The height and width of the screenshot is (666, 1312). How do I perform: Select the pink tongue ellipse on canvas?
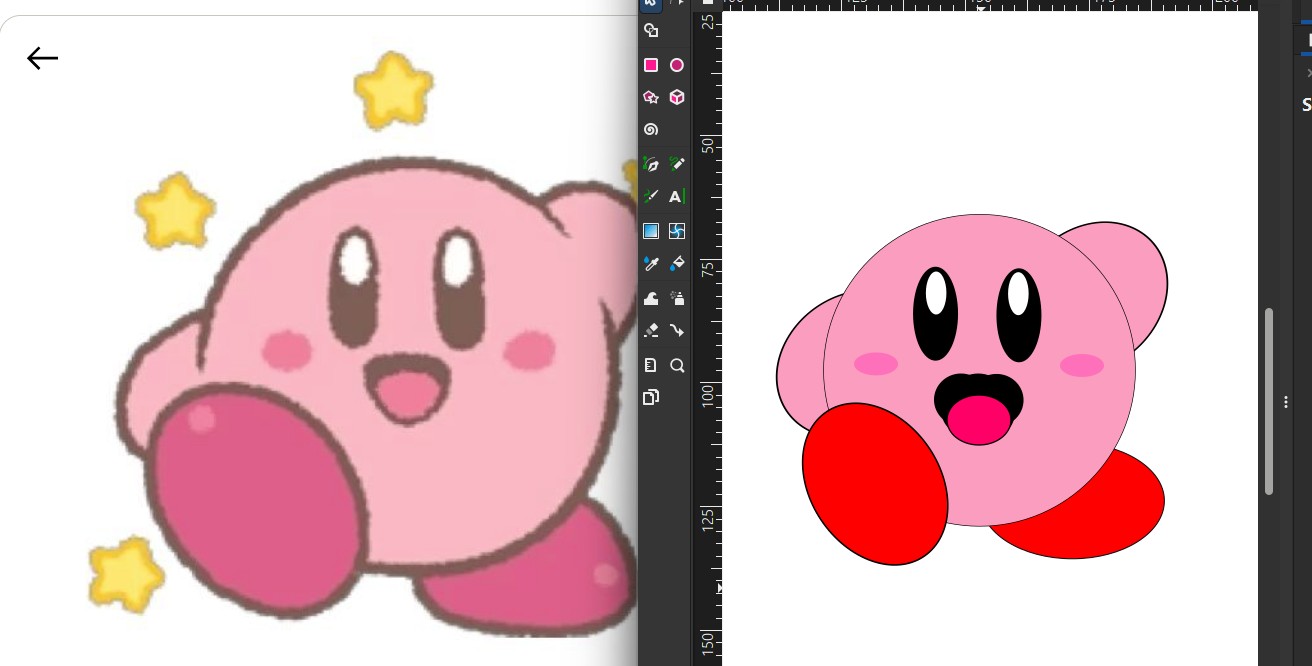(979, 420)
